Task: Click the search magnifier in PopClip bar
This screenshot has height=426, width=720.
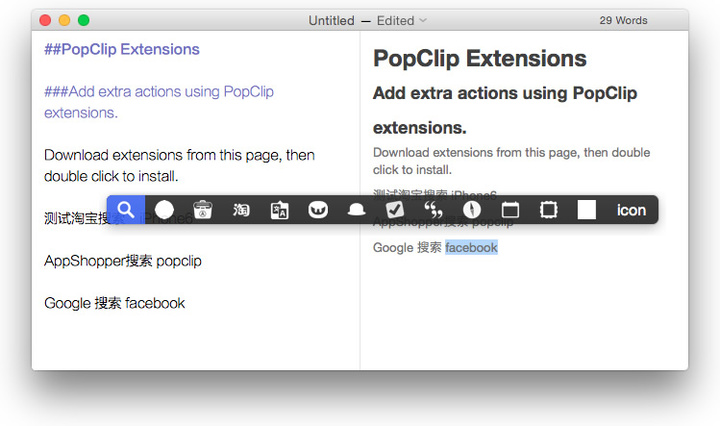Action: click(x=126, y=210)
